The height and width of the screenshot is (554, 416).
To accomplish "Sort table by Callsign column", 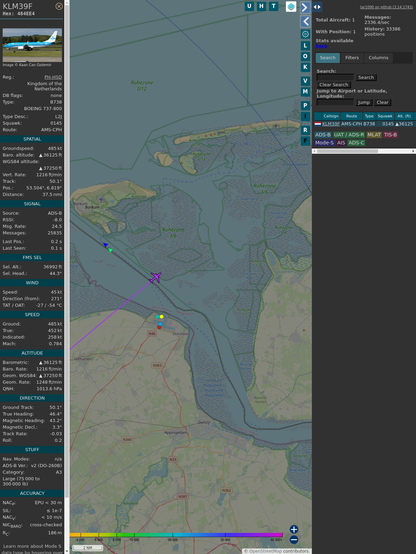I will (x=331, y=116).
